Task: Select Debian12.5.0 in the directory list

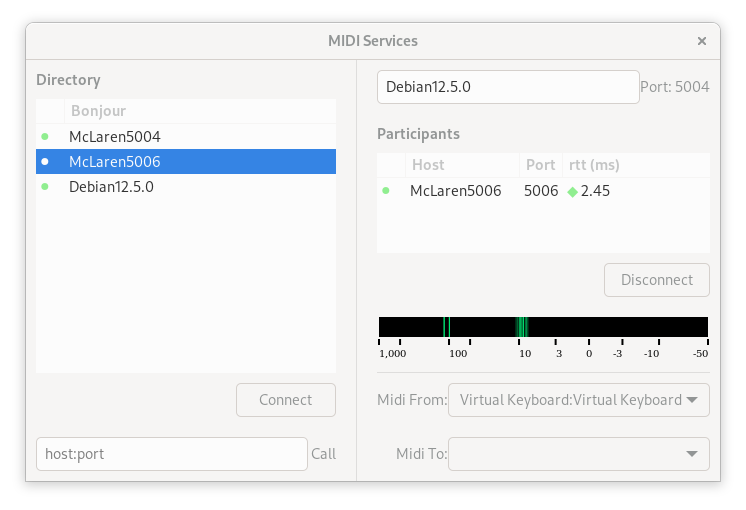Action: click(186, 186)
